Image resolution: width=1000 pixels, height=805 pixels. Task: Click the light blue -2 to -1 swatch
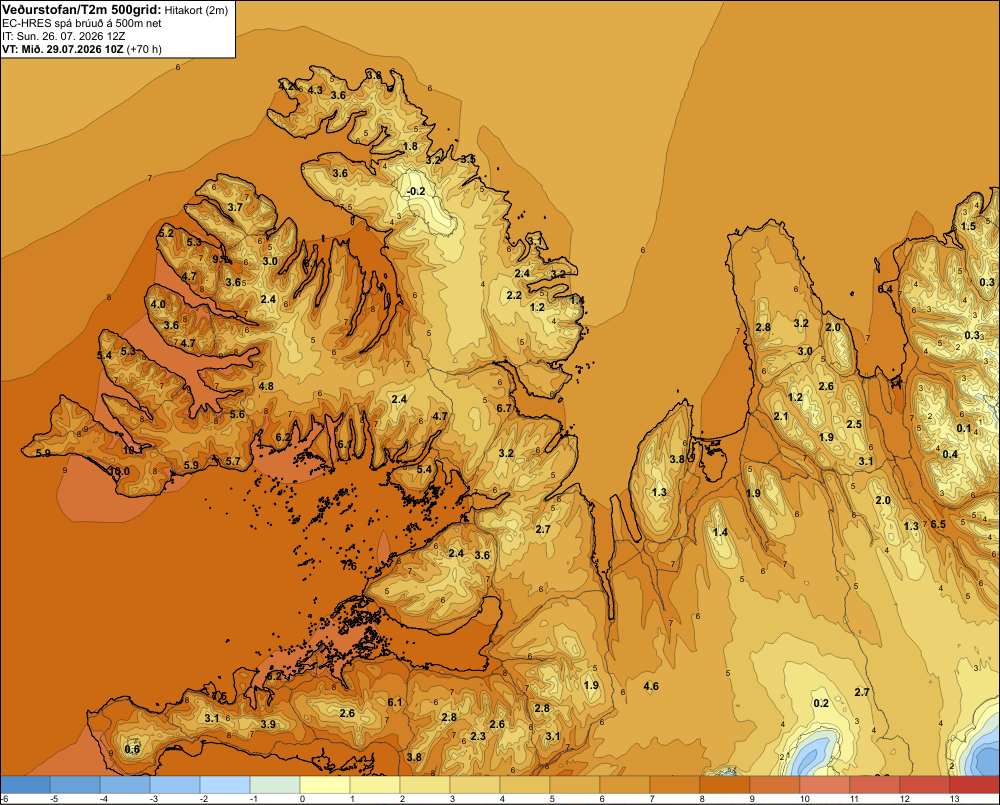click(x=225, y=784)
